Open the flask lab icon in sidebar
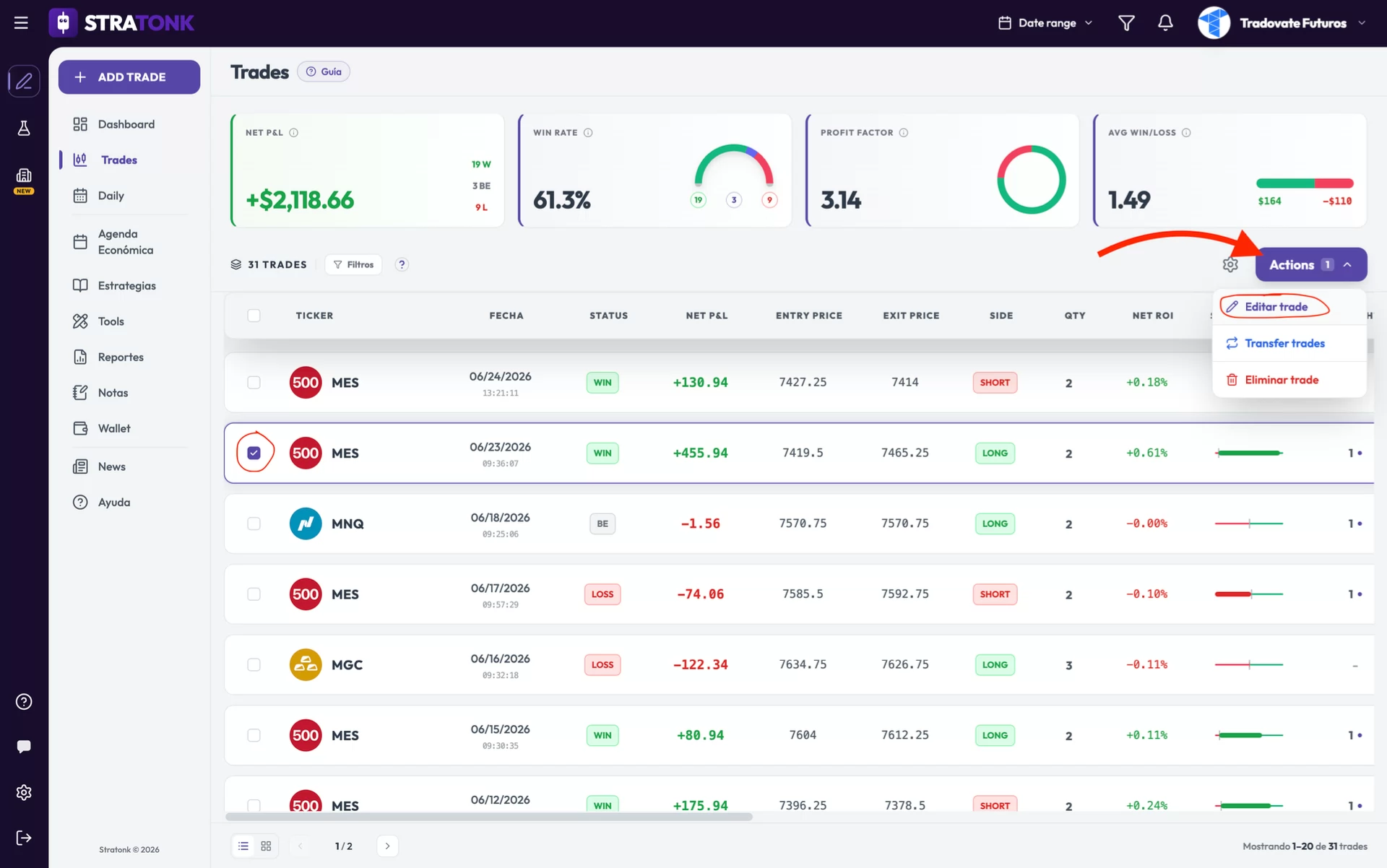The height and width of the screenshot is (868, 1387). (24, 129)
